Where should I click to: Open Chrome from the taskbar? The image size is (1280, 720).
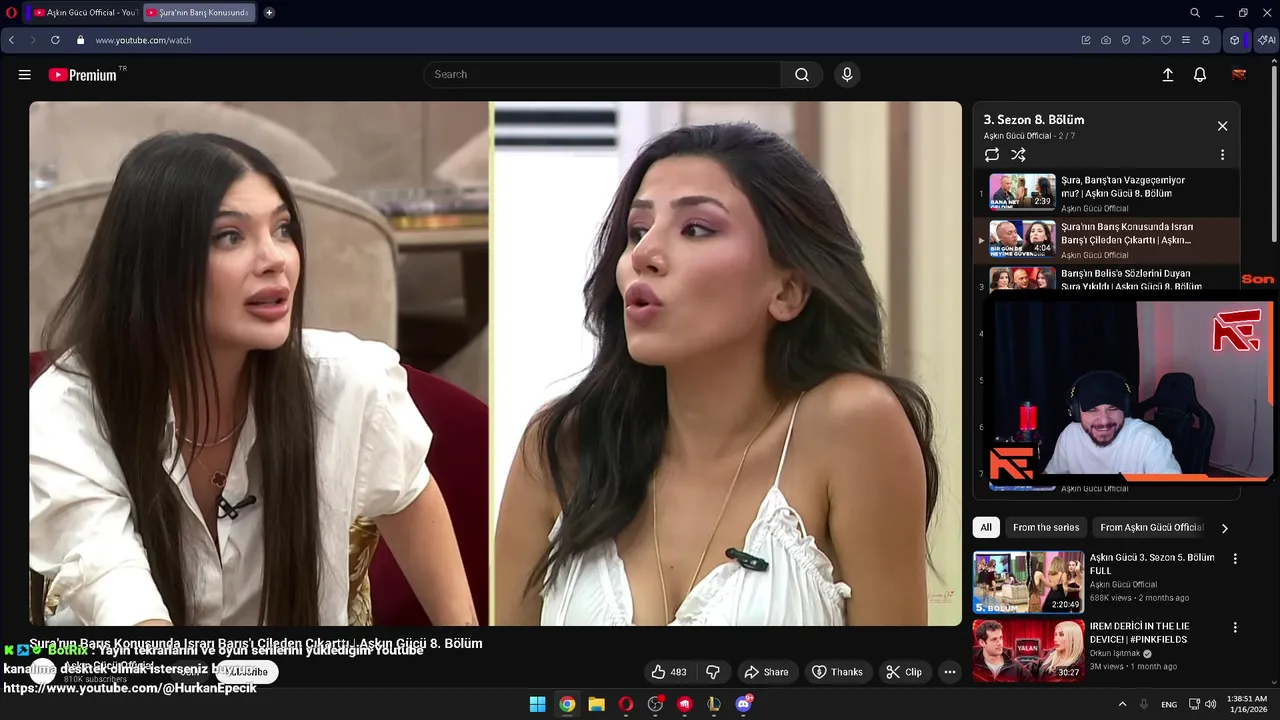(x=567, y=704)
